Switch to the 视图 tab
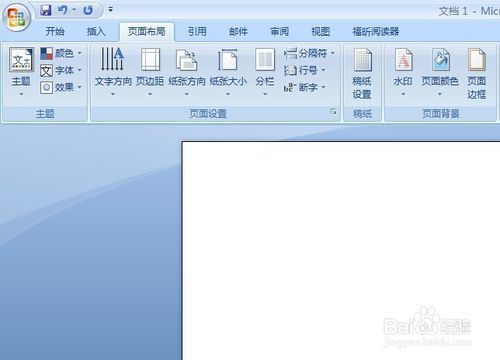This screenshot has width=500, height=360. coord(320,32)
